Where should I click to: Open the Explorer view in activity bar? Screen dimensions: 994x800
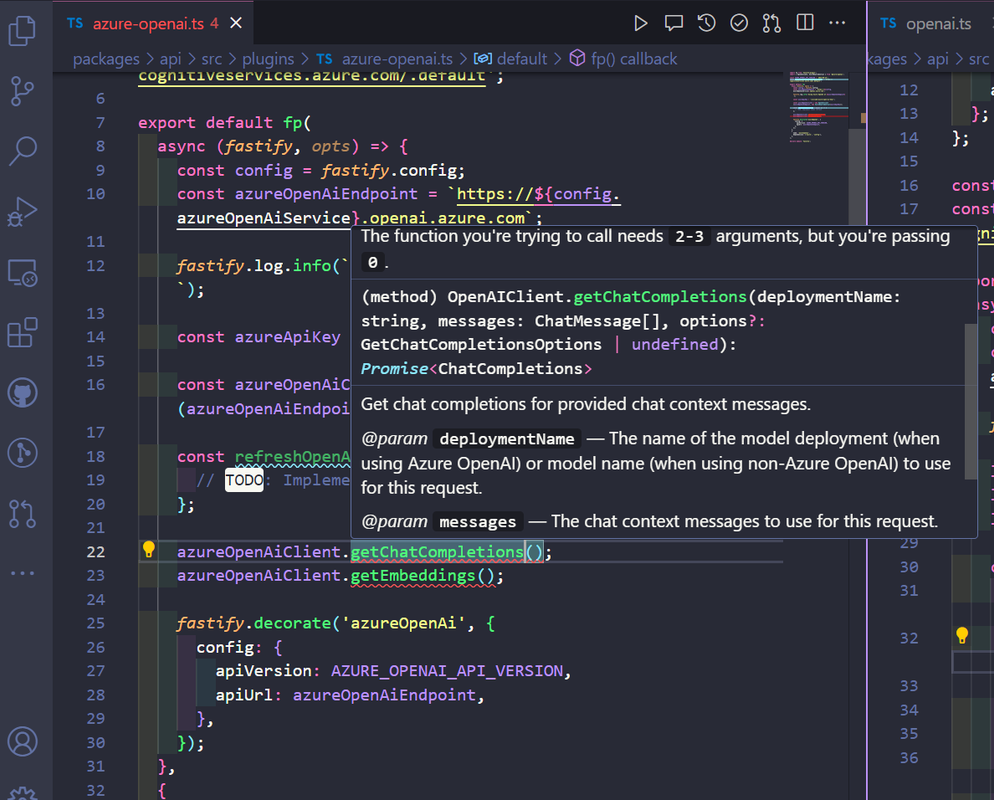(x=22, y=32)
